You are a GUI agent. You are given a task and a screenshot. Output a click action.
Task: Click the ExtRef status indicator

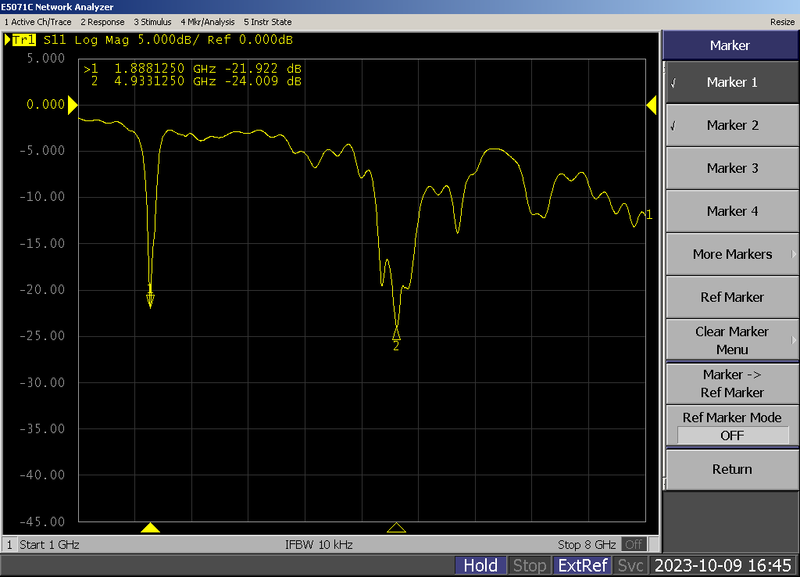point(582,565)
